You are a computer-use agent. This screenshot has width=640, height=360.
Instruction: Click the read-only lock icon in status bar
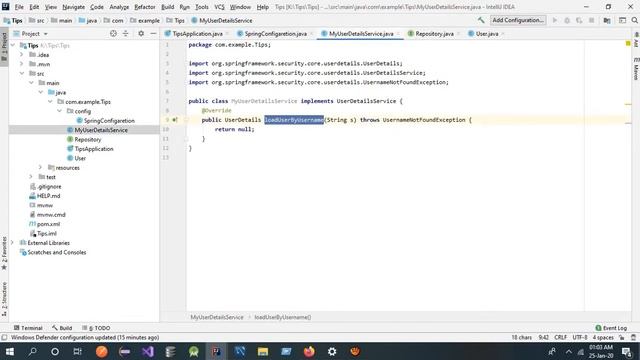(x=621, y=337)
